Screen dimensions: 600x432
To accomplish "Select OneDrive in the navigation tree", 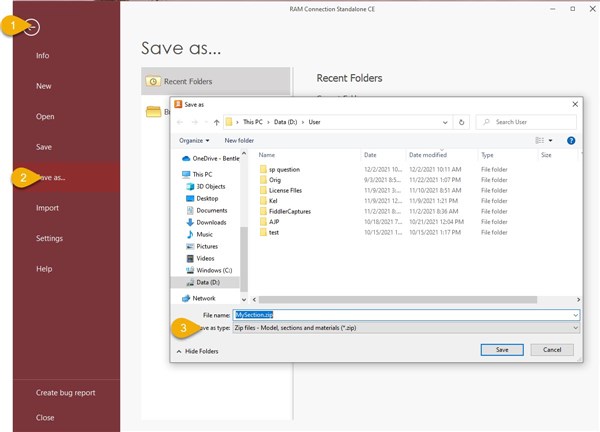I will point(211,158).
